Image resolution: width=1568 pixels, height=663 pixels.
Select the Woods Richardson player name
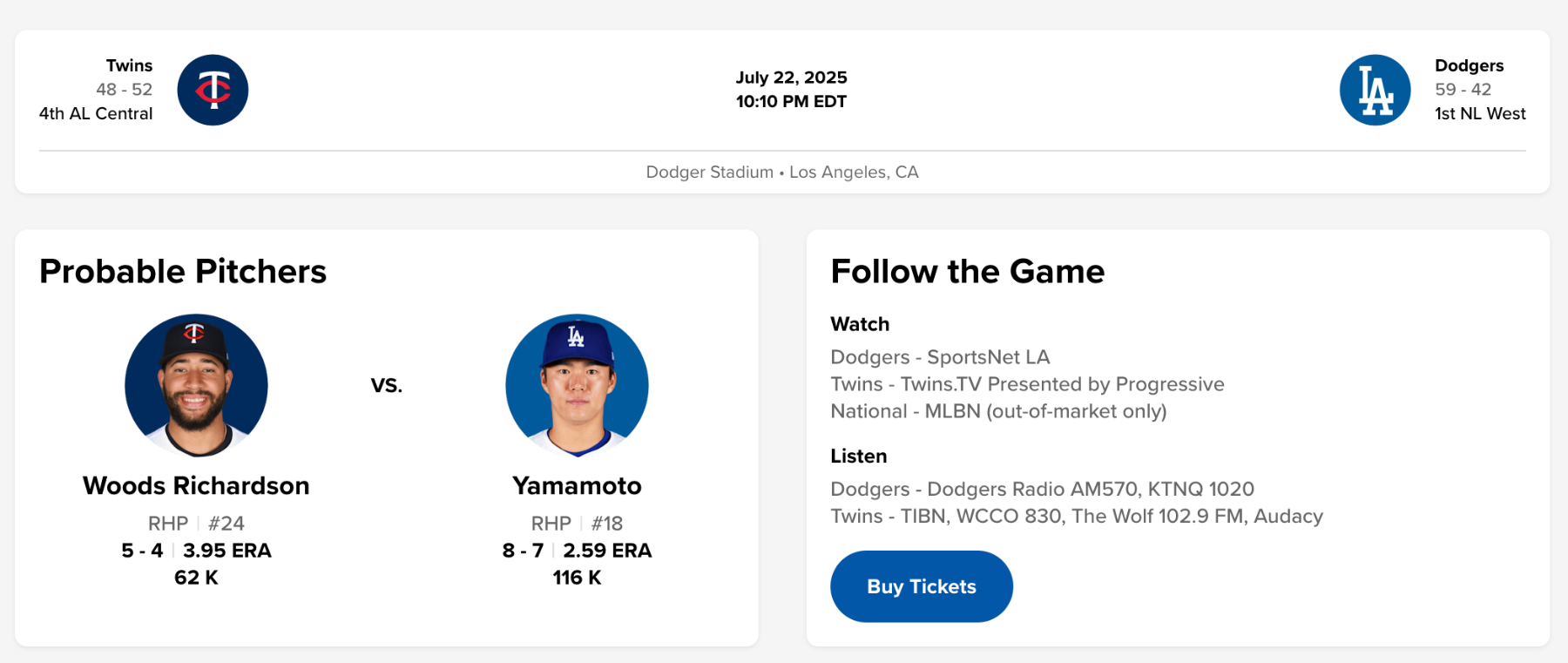point(196,485)
